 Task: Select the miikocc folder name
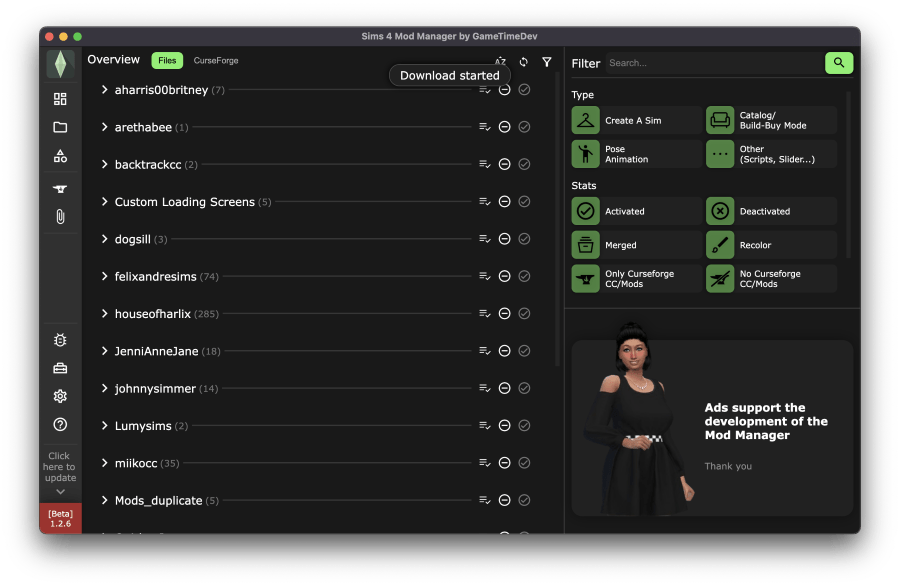136,463
